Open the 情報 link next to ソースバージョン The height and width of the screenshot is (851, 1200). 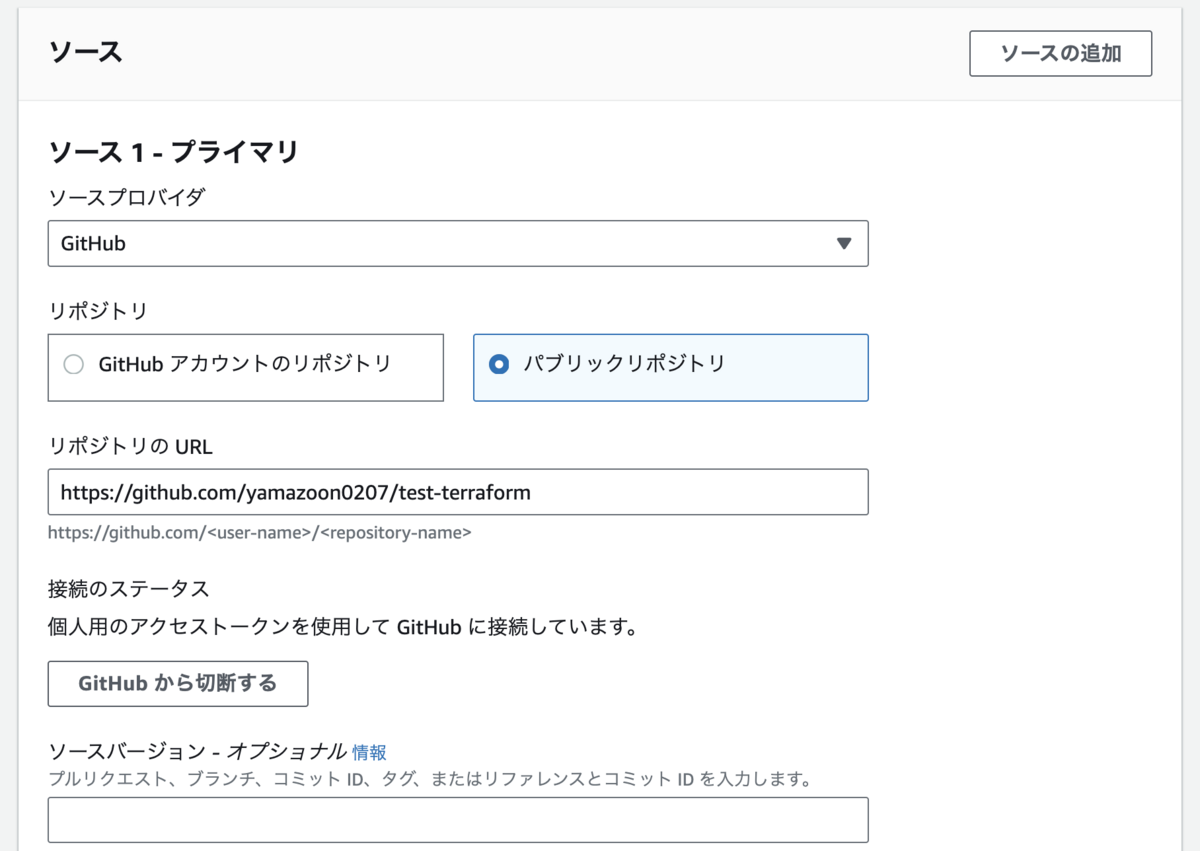pyautogui.click(x=369, y=752)
